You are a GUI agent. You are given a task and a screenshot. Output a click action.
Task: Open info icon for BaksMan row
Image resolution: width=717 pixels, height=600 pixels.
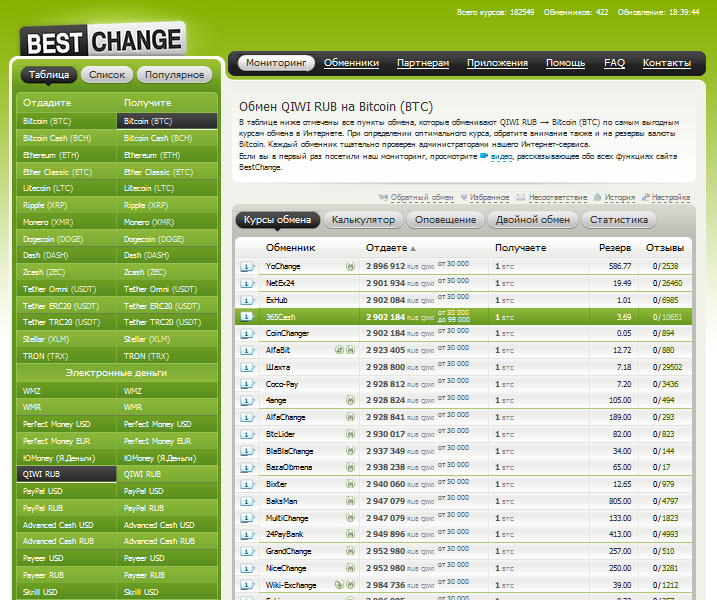tap(247, 502)
